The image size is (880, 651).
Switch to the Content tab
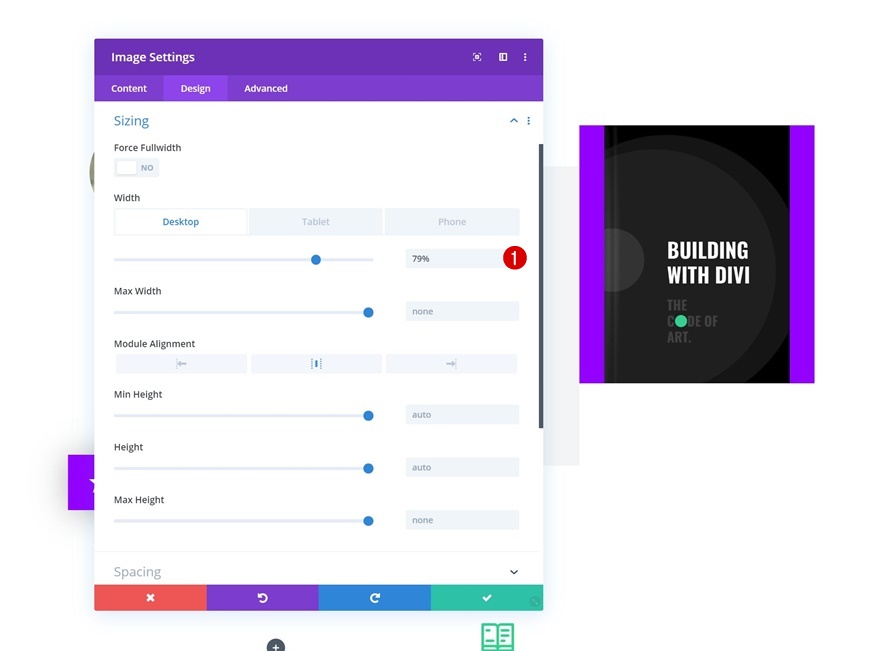click(x=129, y=88)
